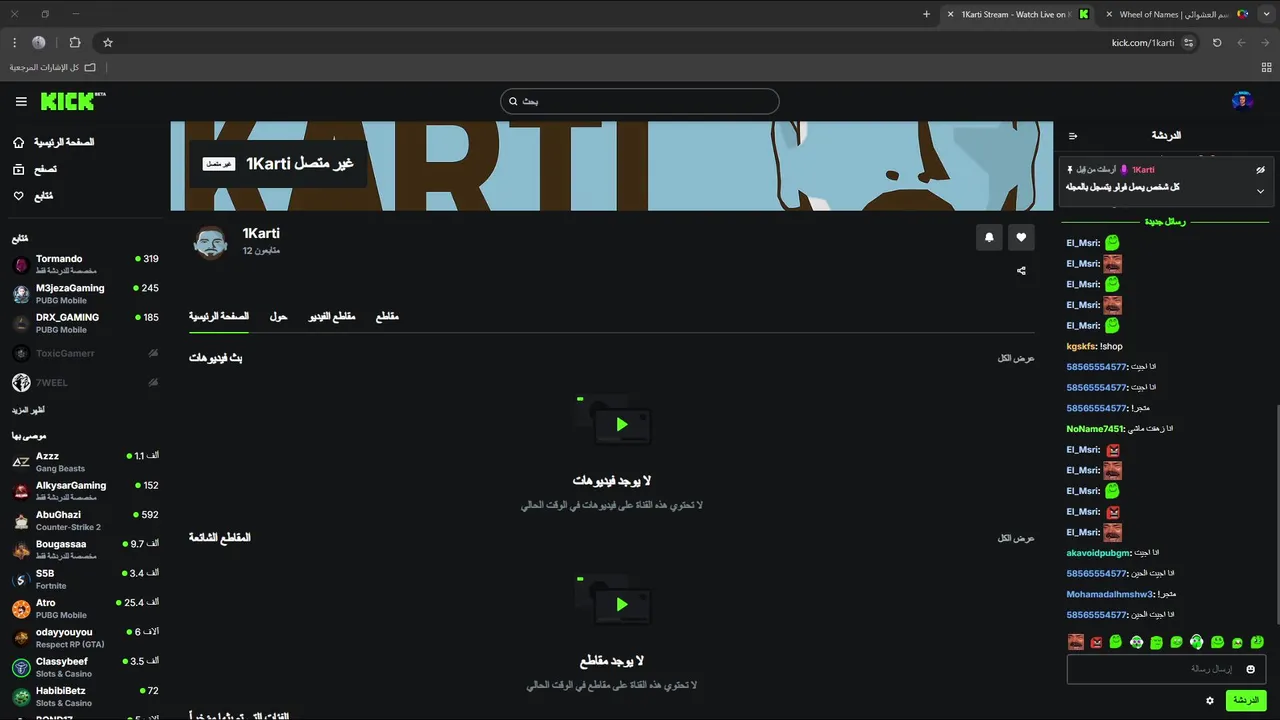
Task: Open recommended Azzz channel
Action: click(85, 462)
